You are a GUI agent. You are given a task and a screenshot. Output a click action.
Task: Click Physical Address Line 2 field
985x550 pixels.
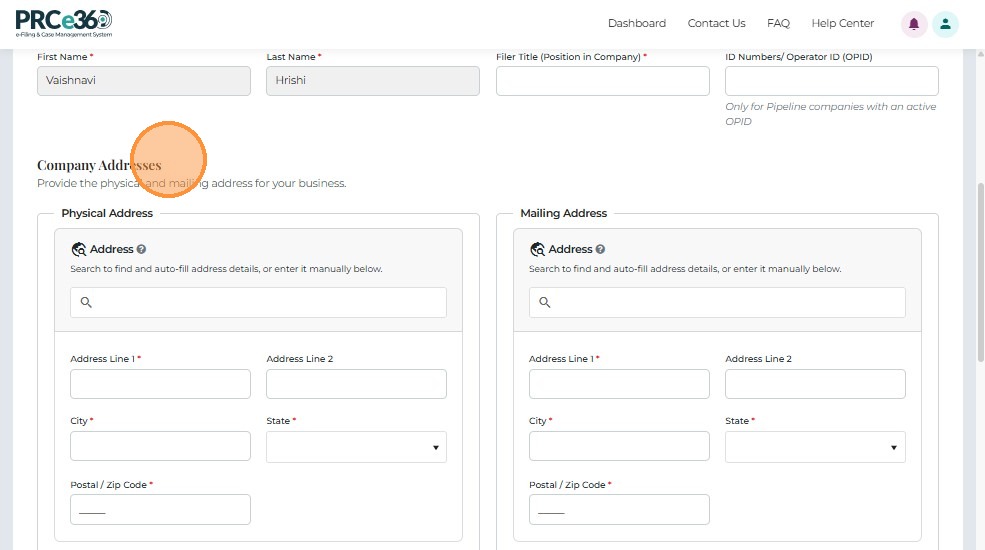click(356, 384)
